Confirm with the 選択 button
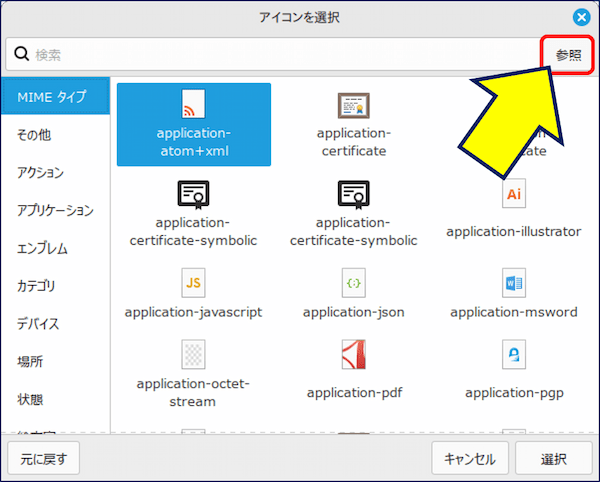 (553, 459)
